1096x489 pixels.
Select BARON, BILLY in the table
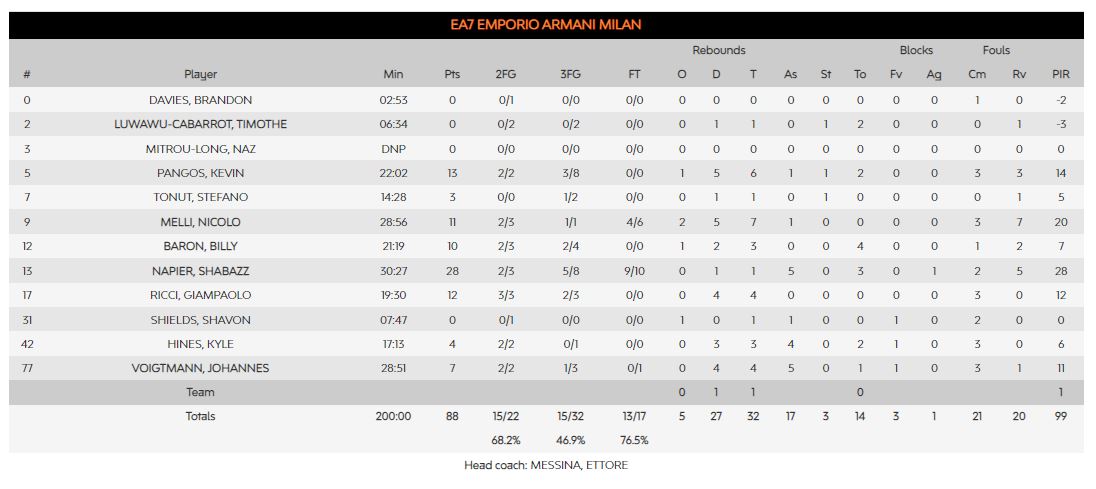click(201, 247)
